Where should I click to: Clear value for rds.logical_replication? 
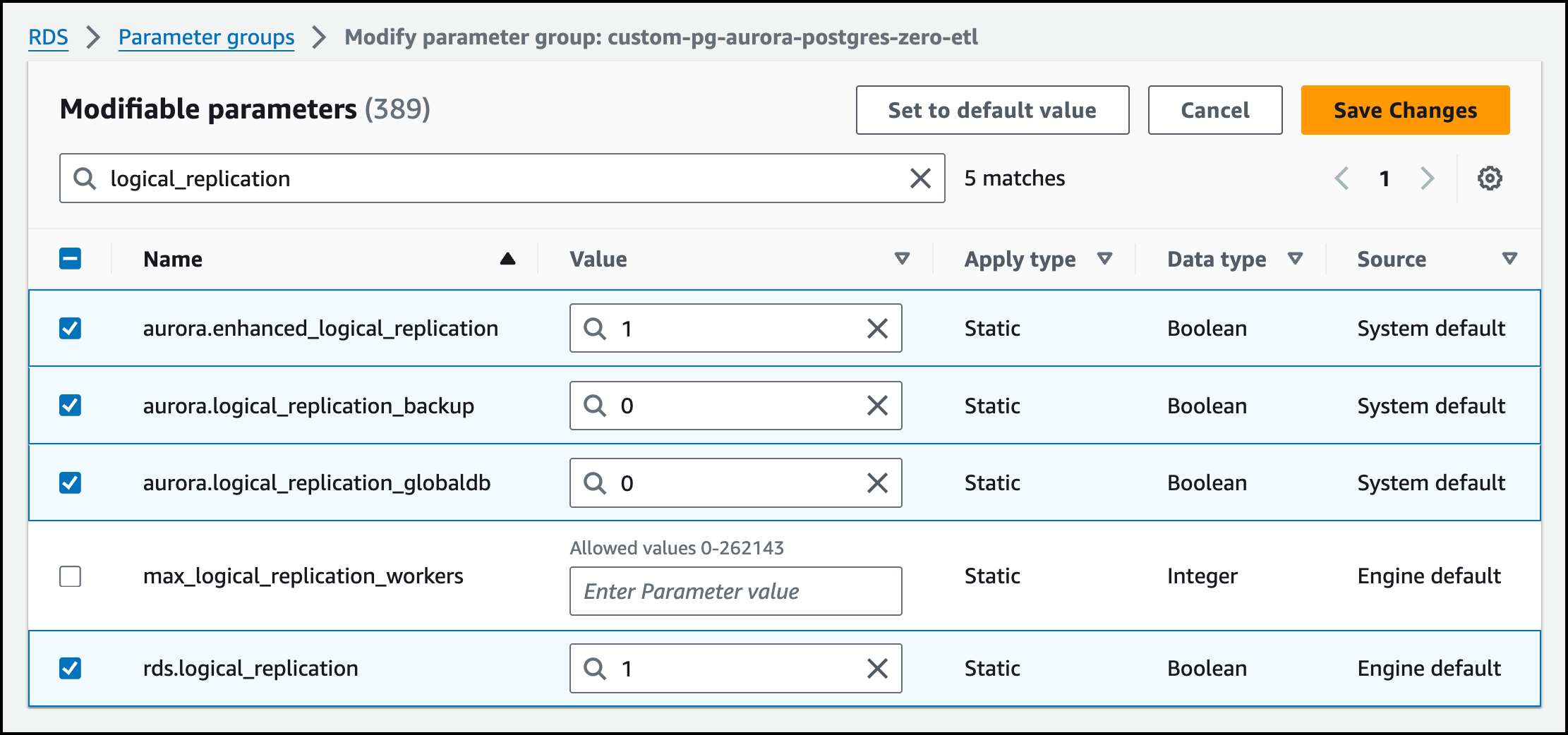[x=877, y=669]
